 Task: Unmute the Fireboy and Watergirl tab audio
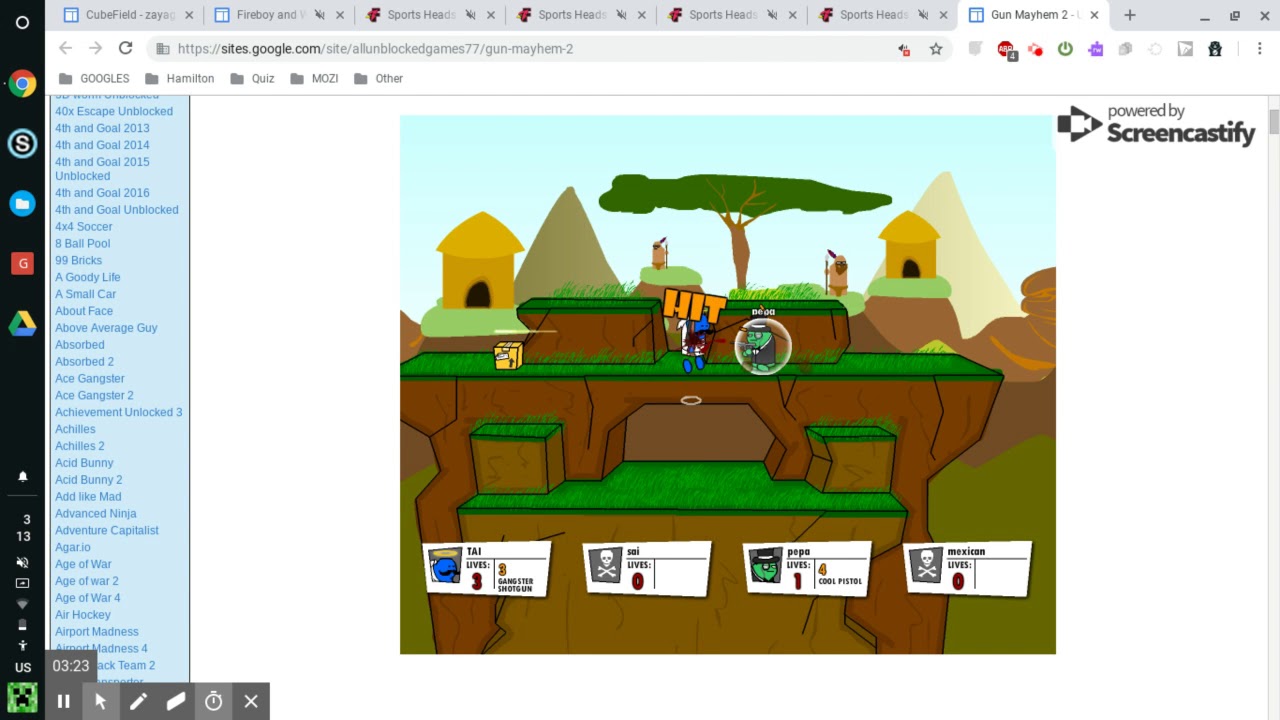(319, 15)
